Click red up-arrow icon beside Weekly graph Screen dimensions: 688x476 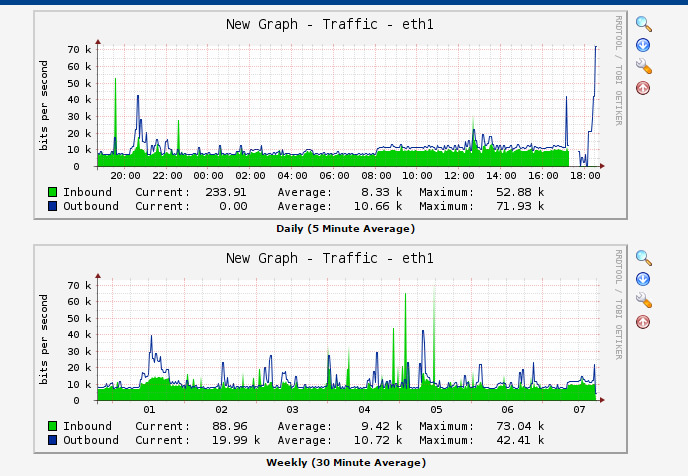tap(643, 322)
